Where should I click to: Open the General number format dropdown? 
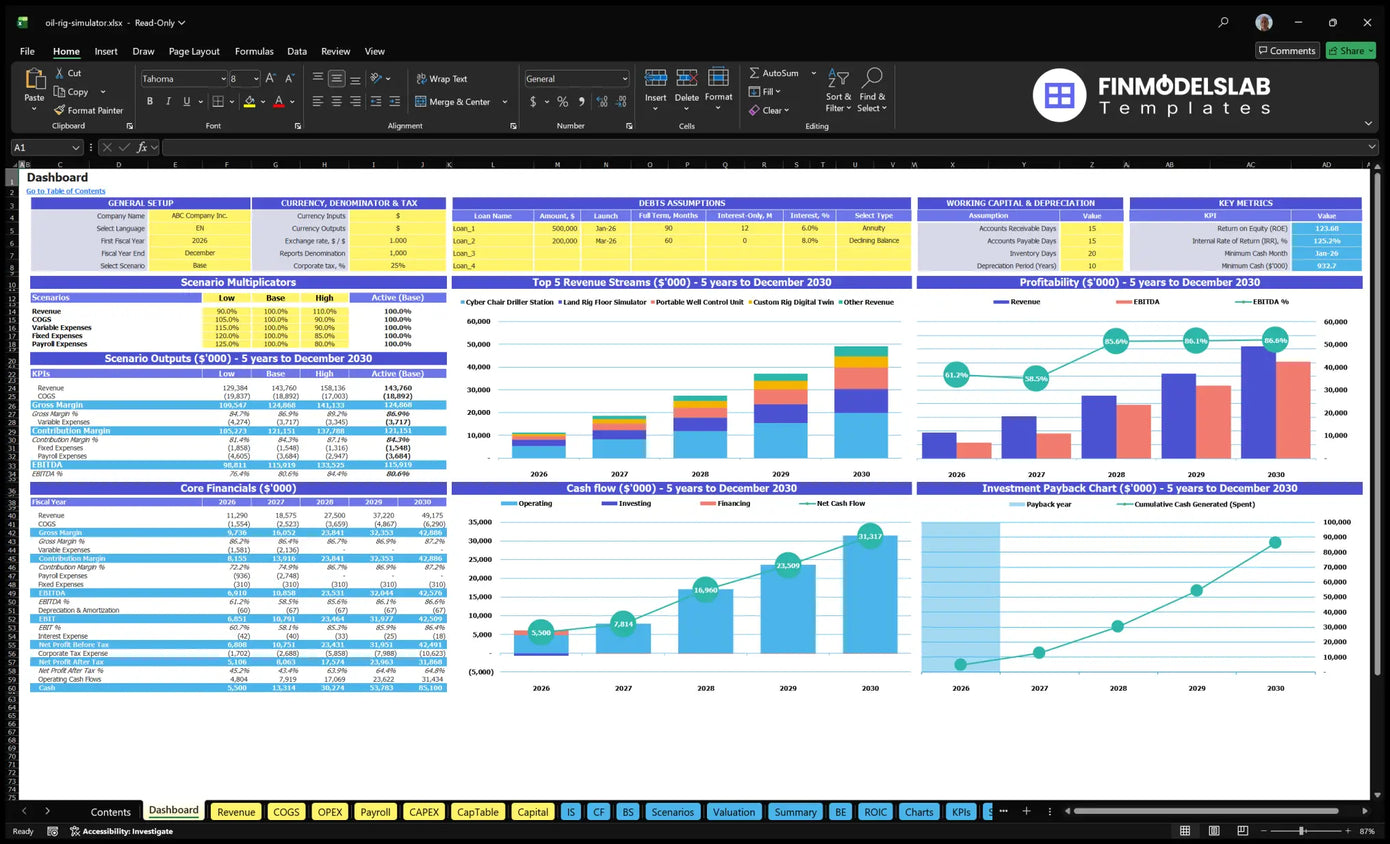[625, 78]
